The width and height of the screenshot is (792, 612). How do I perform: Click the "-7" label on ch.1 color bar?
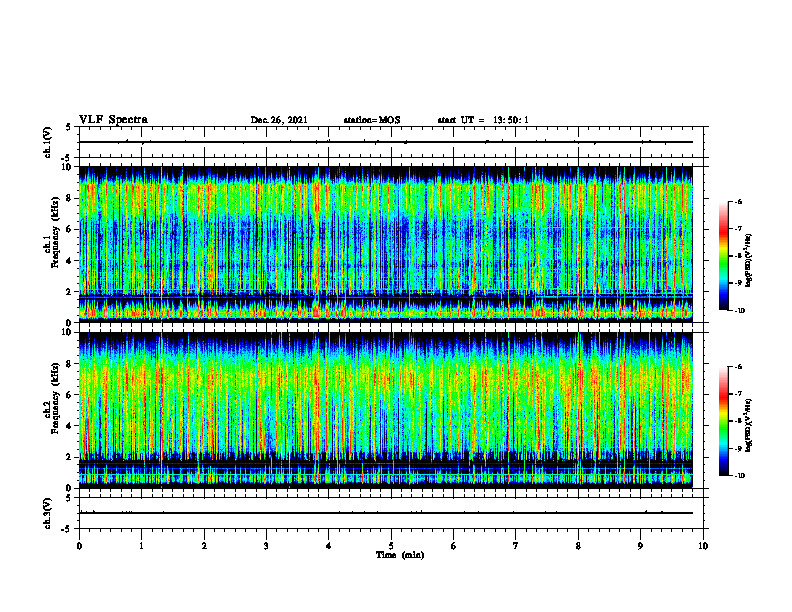(739, 229)
